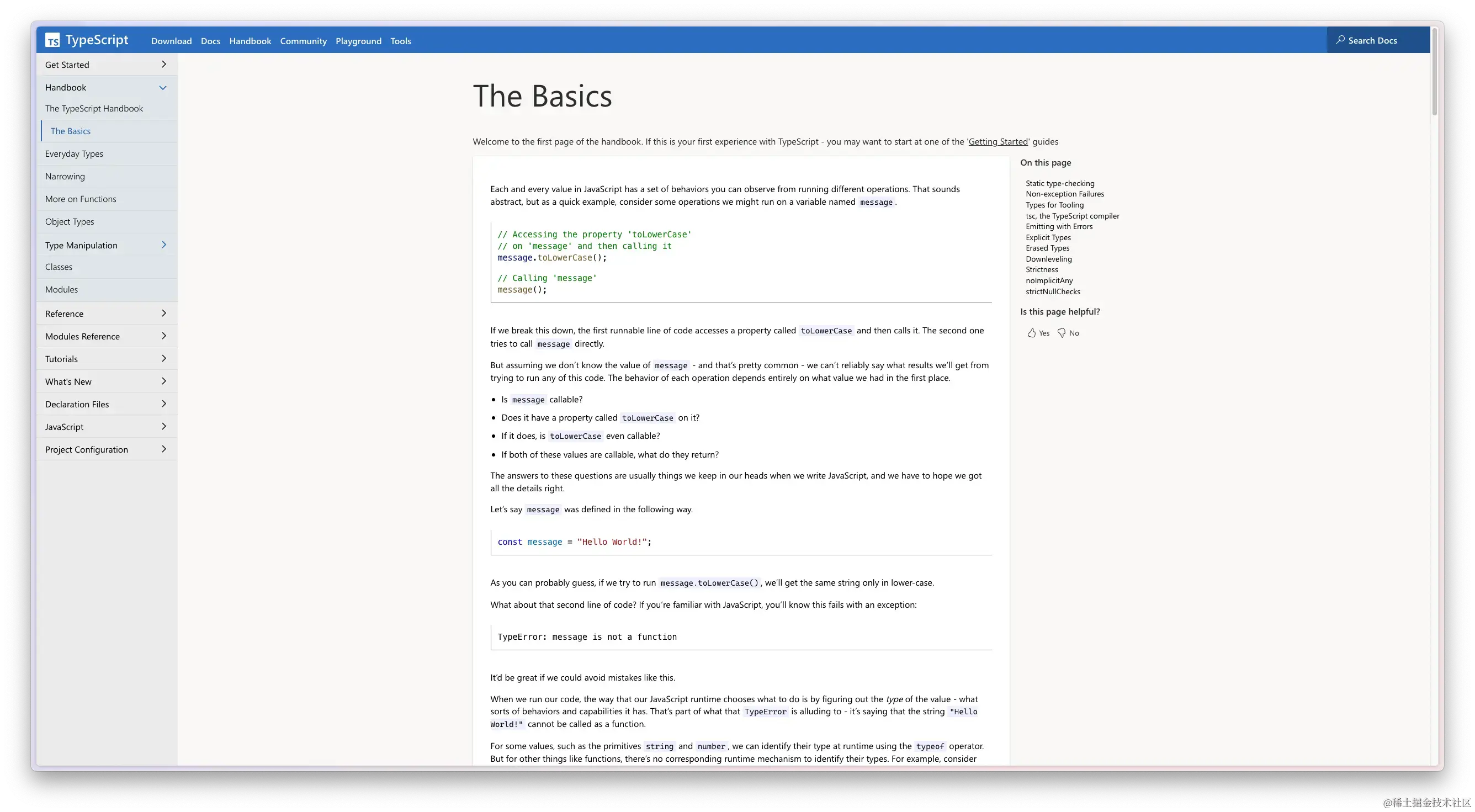Click the search magnifier icon
This screenshot has width=1475, height=812.
tap(1340, 40)
